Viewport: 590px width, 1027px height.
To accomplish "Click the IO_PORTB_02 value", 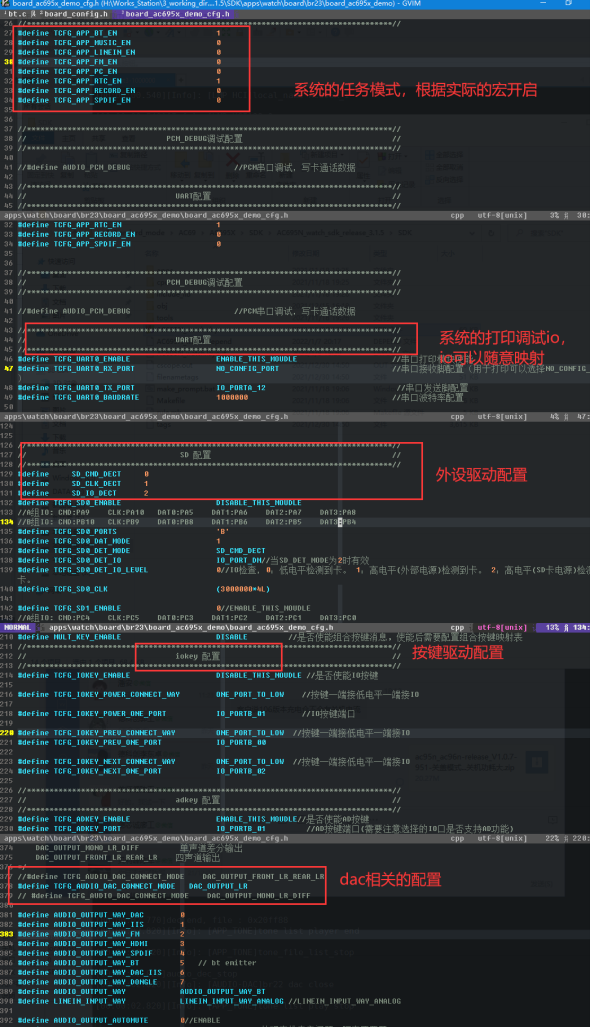I will tap(241, 772).
